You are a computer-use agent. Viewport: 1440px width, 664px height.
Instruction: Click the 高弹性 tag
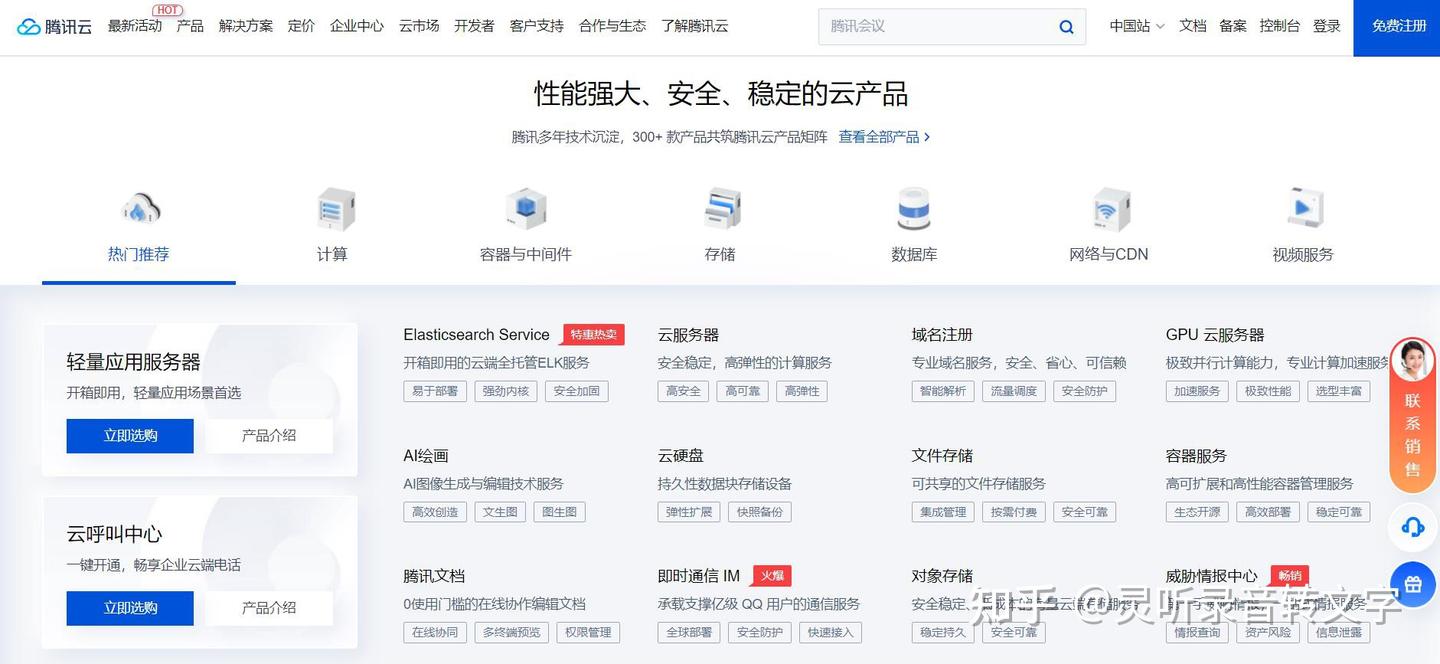click(x=802, y=391)
